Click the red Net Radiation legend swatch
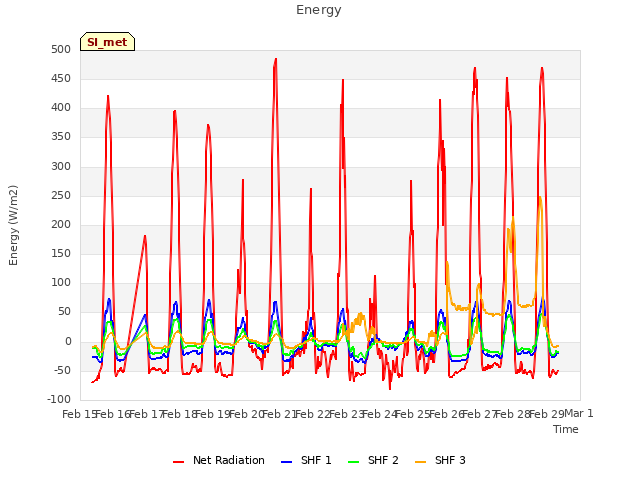 178,462
